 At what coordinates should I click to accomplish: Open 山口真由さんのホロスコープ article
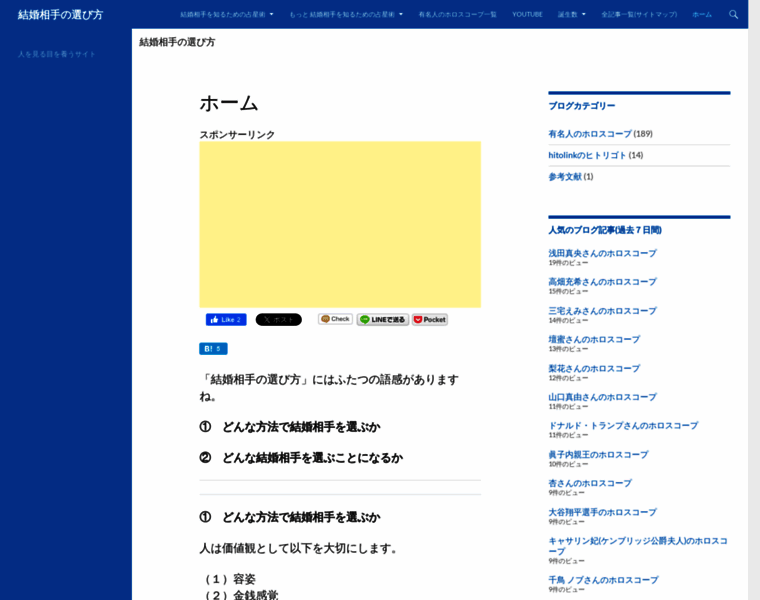(x=602, y=397)
